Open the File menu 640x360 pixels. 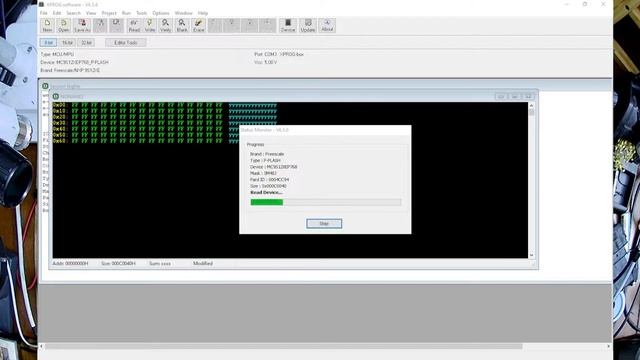44,13
